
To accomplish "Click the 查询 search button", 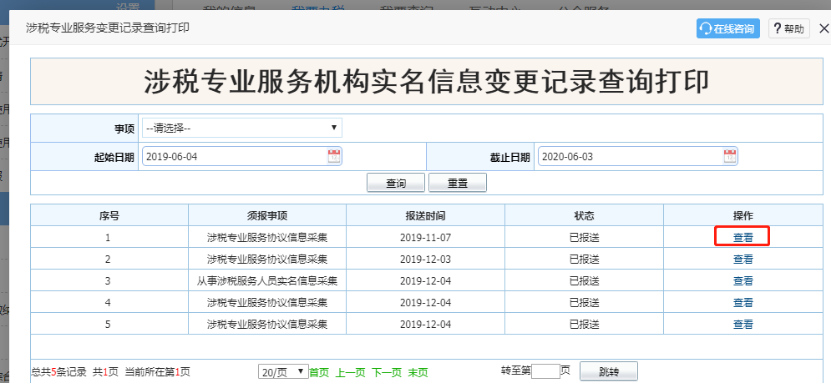I will [x=396, y=183].
